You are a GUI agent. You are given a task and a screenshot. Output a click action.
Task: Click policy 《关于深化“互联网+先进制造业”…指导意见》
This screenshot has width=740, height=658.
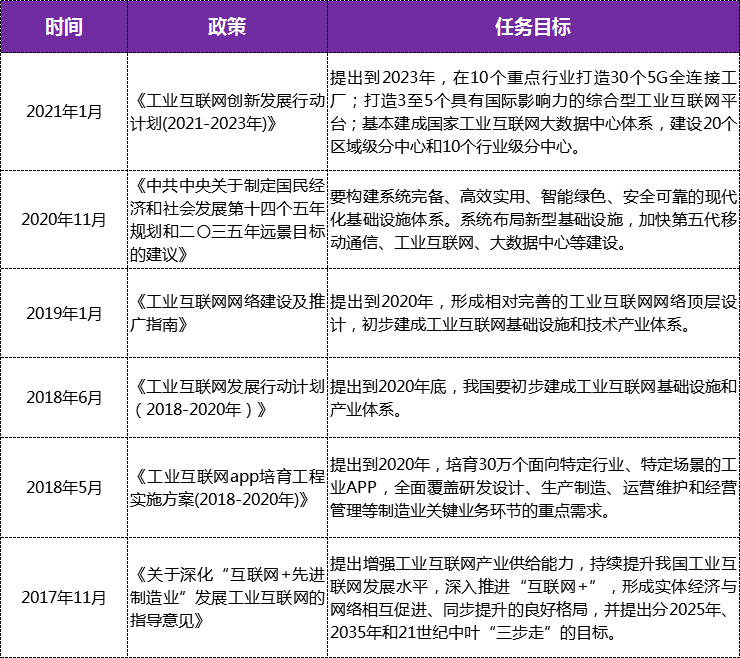pyautogui.click(x=227, y=597)
